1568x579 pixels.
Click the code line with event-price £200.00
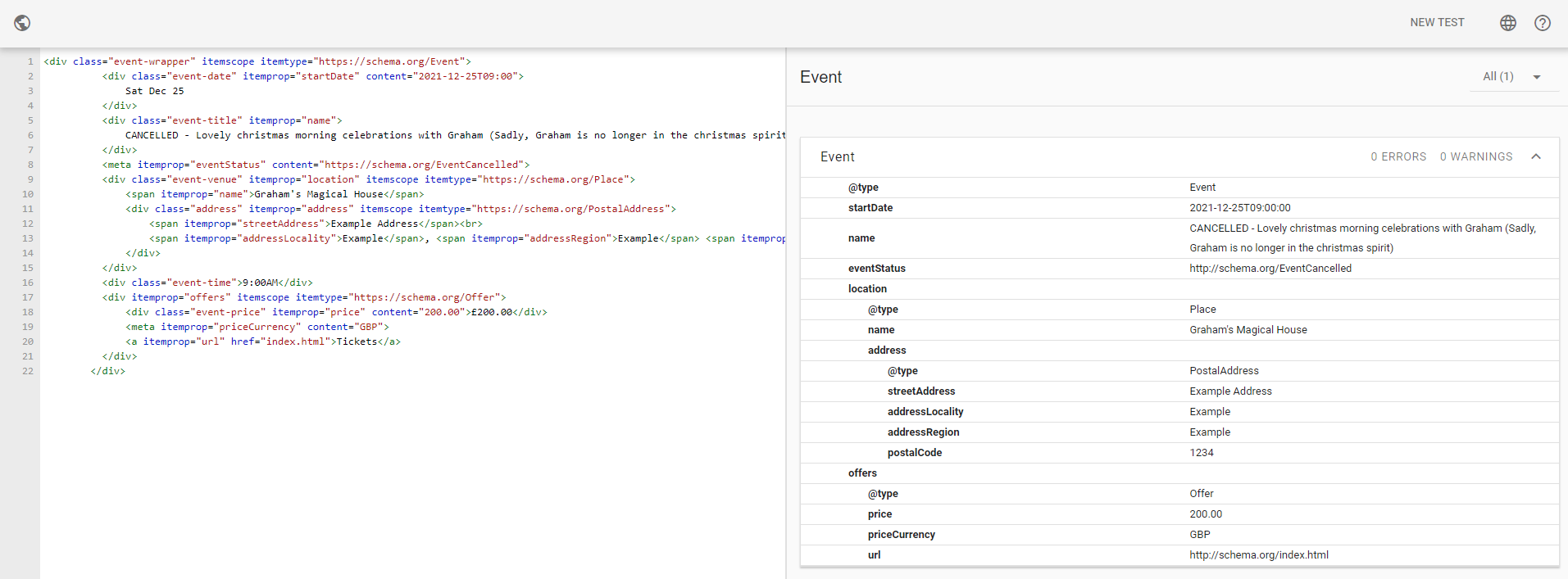coord(336,312)
